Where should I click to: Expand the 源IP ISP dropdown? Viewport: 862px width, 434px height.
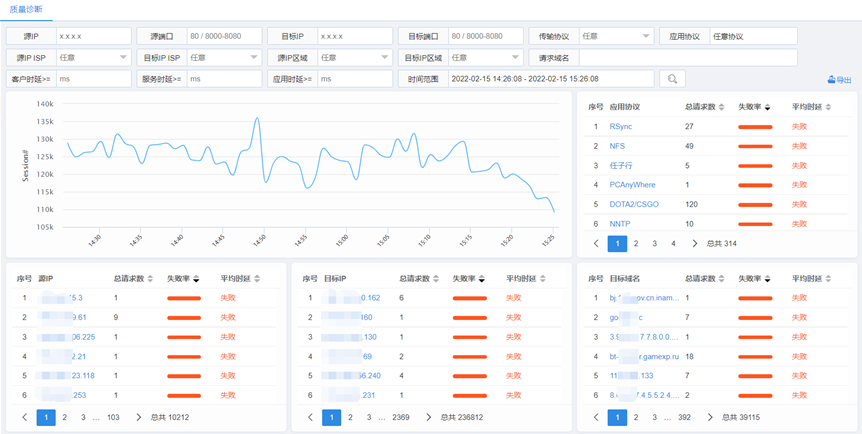[x=93, y=57]
